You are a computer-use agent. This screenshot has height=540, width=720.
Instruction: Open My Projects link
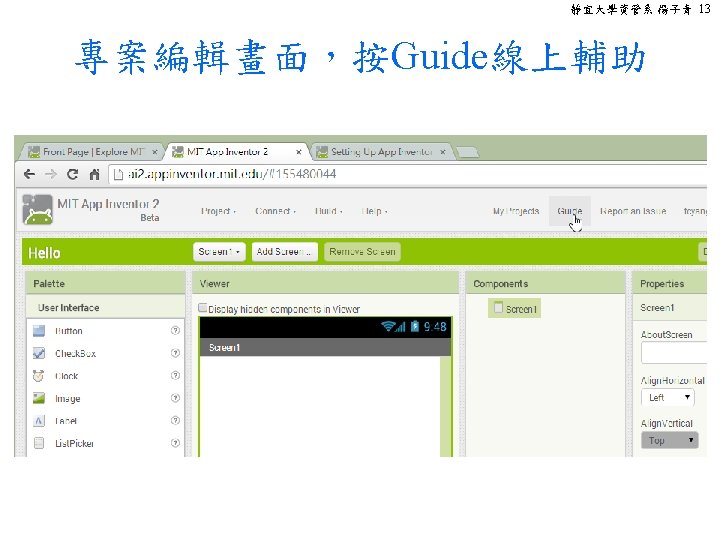coord(516,211)
